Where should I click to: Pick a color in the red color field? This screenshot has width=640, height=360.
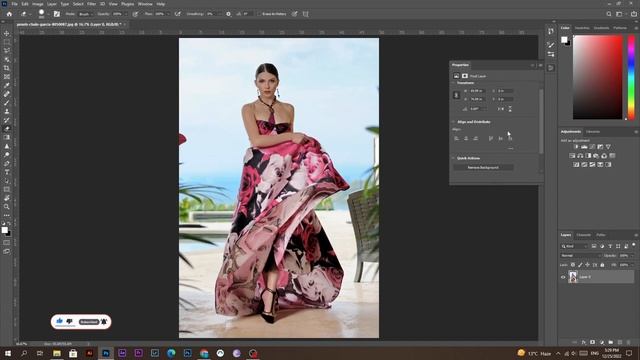[598, 77]
